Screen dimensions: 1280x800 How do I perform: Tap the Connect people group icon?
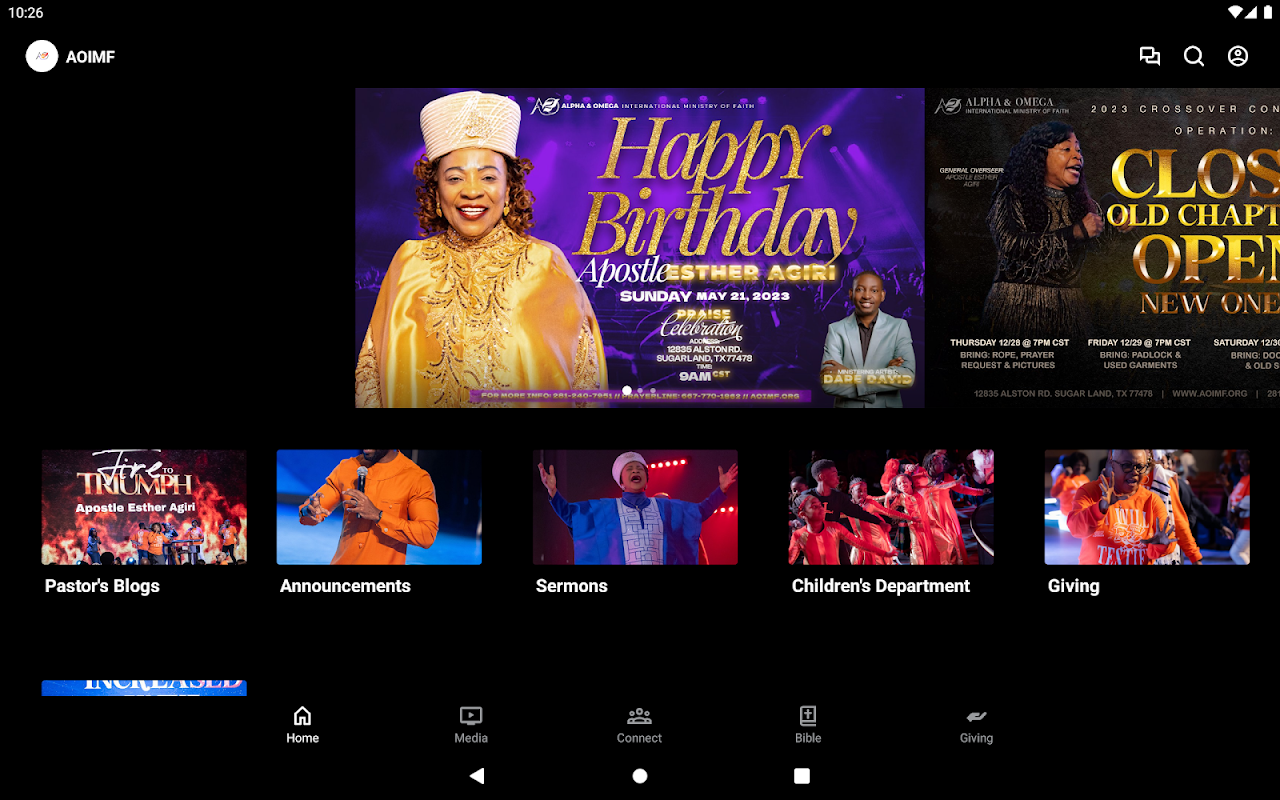tap(639, 716)
